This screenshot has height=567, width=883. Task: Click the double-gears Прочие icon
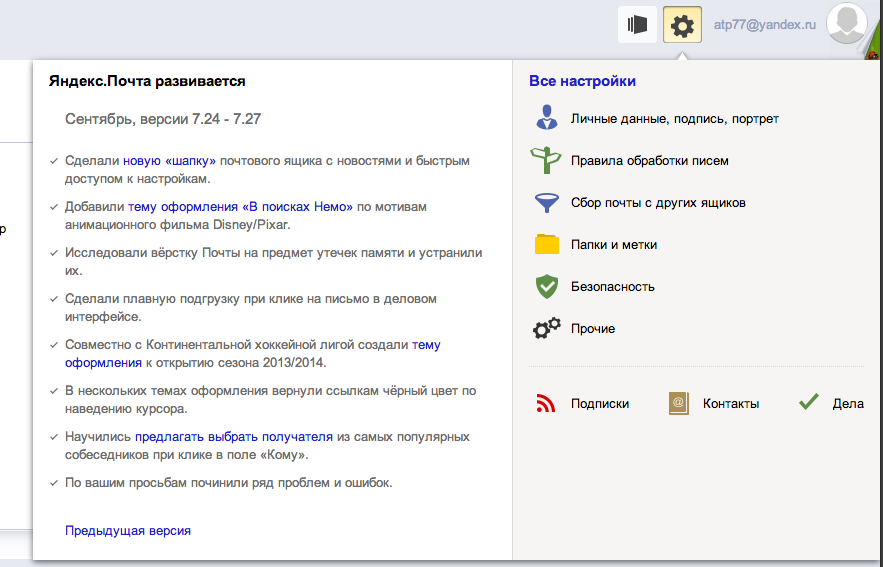click(546, 329)
